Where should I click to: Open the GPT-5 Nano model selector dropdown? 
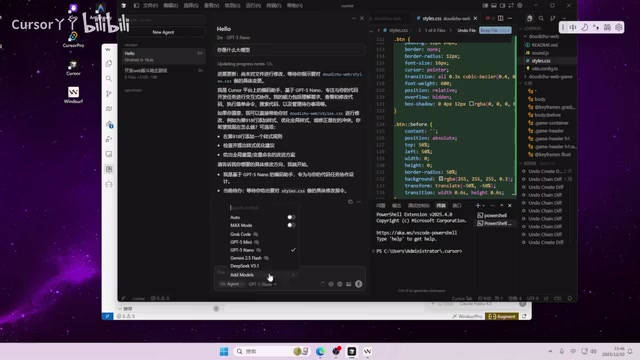(262, 284)
